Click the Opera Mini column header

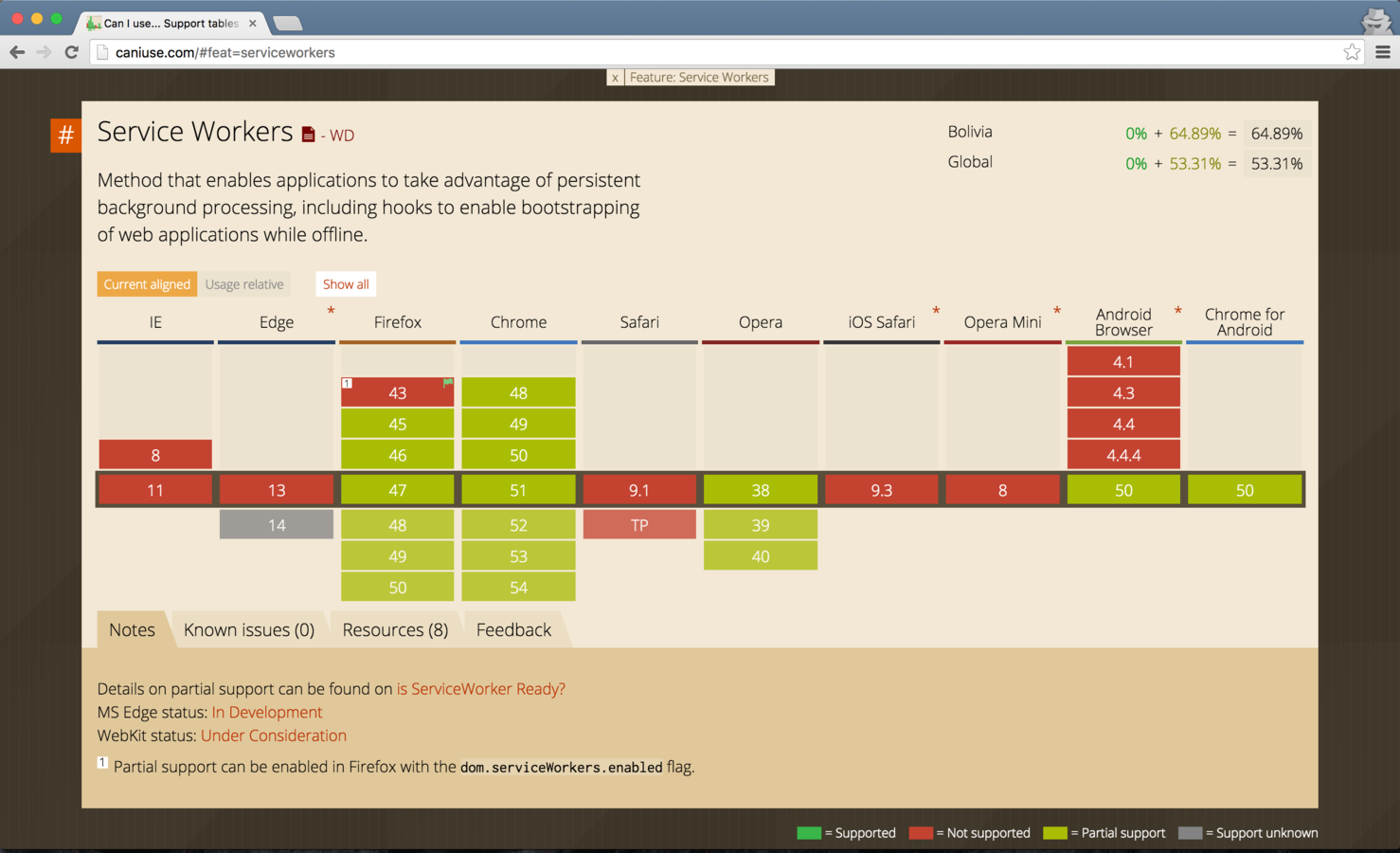coord(1002,322)
